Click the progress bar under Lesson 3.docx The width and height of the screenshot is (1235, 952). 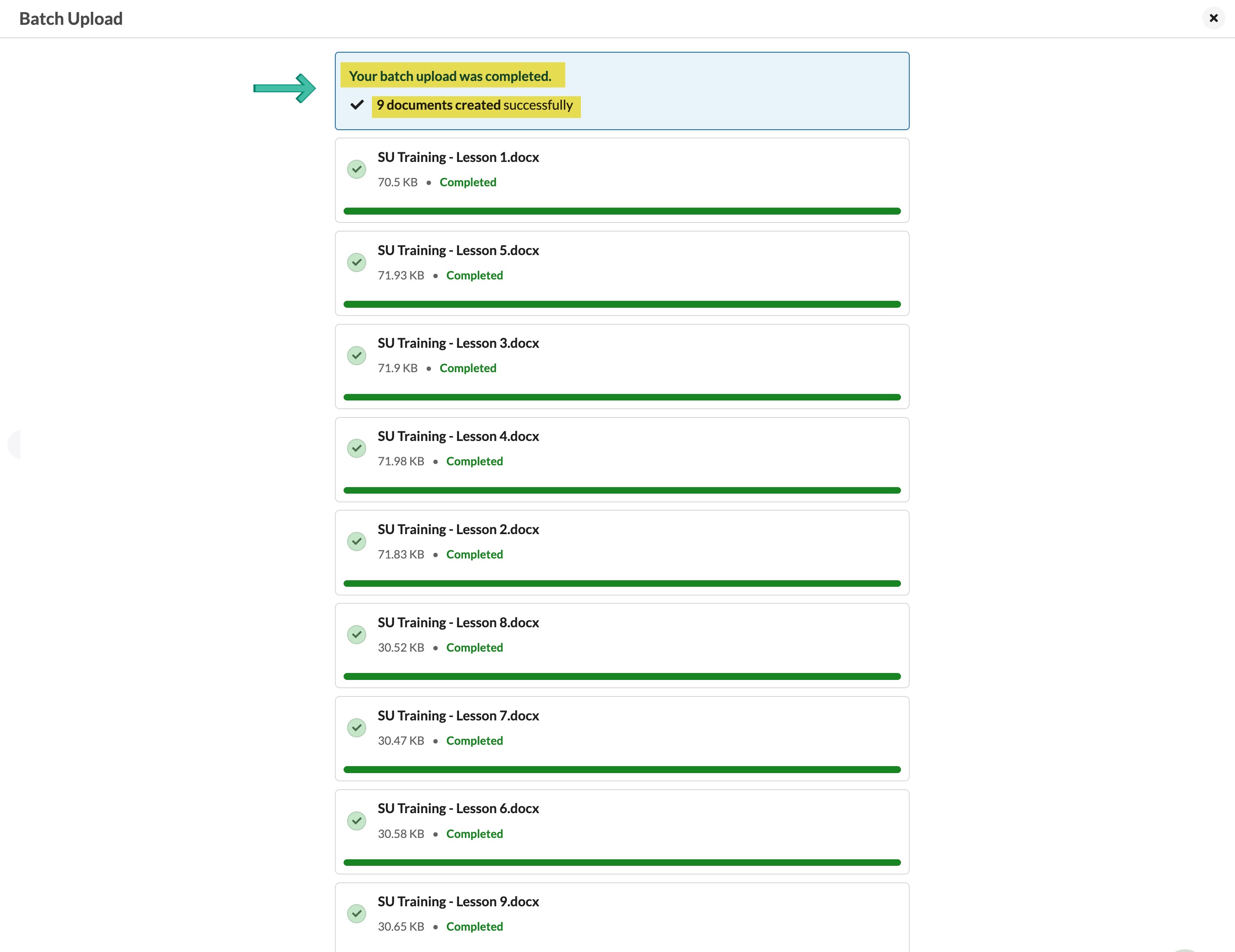622,397
